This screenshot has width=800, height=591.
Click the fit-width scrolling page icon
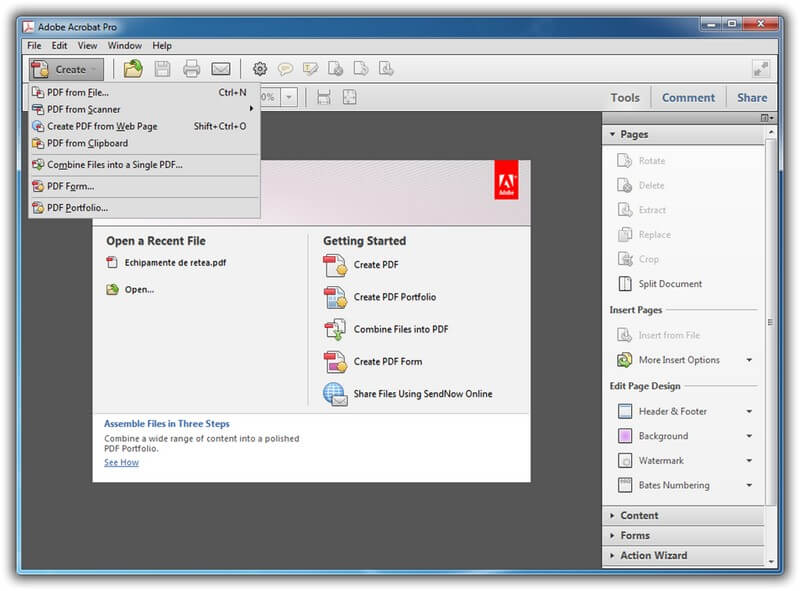pyautogui.click(x=323, y=97)
